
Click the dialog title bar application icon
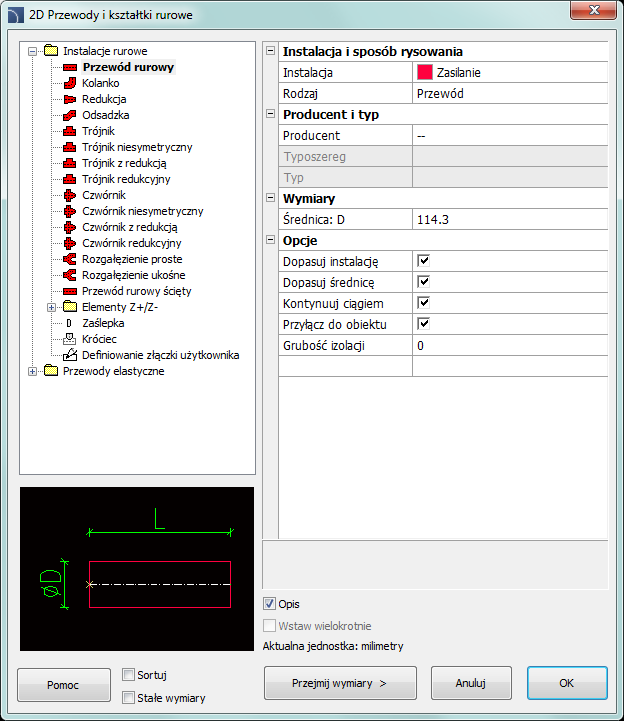tap(16, 15)
